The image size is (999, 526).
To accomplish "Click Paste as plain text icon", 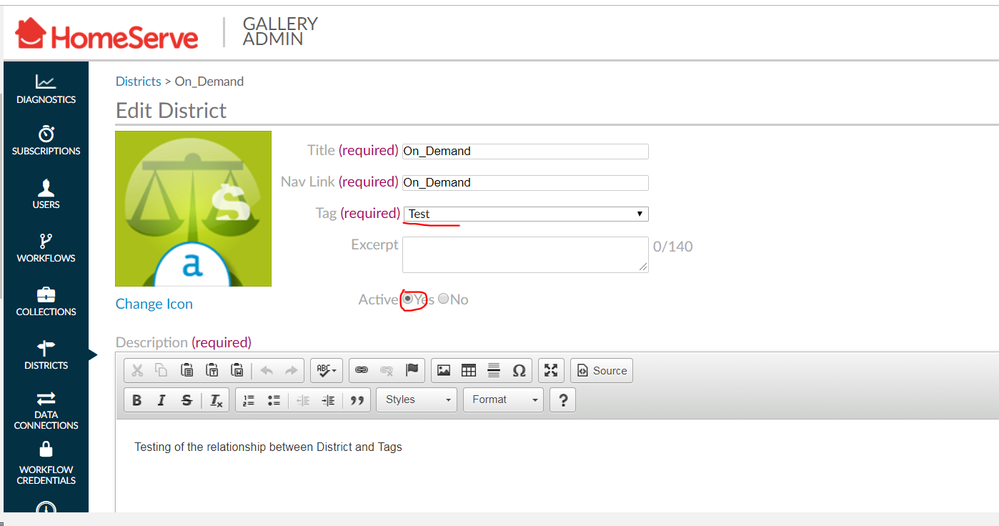I will (x=212, y=370).
